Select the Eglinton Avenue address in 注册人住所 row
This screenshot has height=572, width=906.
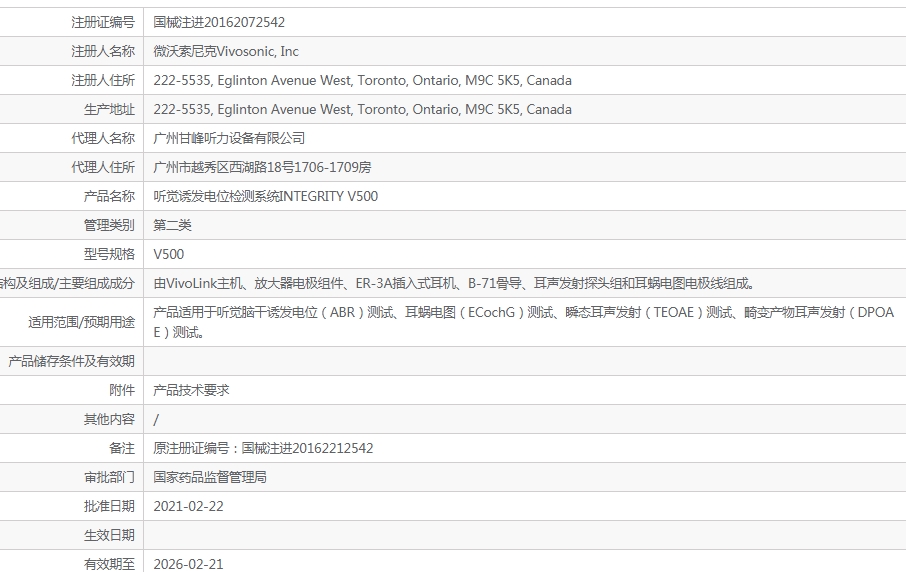pyautogui.click(x=362, y=80)
